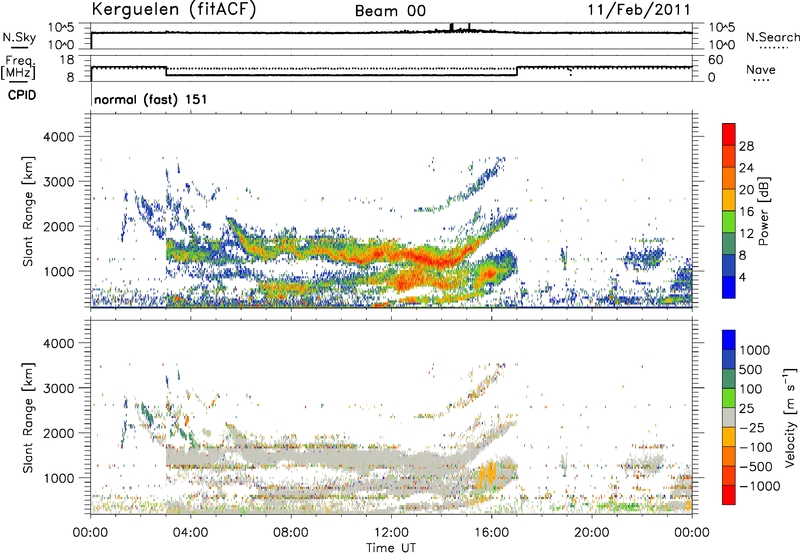The width and height of the screenshot is (800, 554).
Task: Select the 20 dB label on the power colorbar
Action: click(x=746, y=190)
